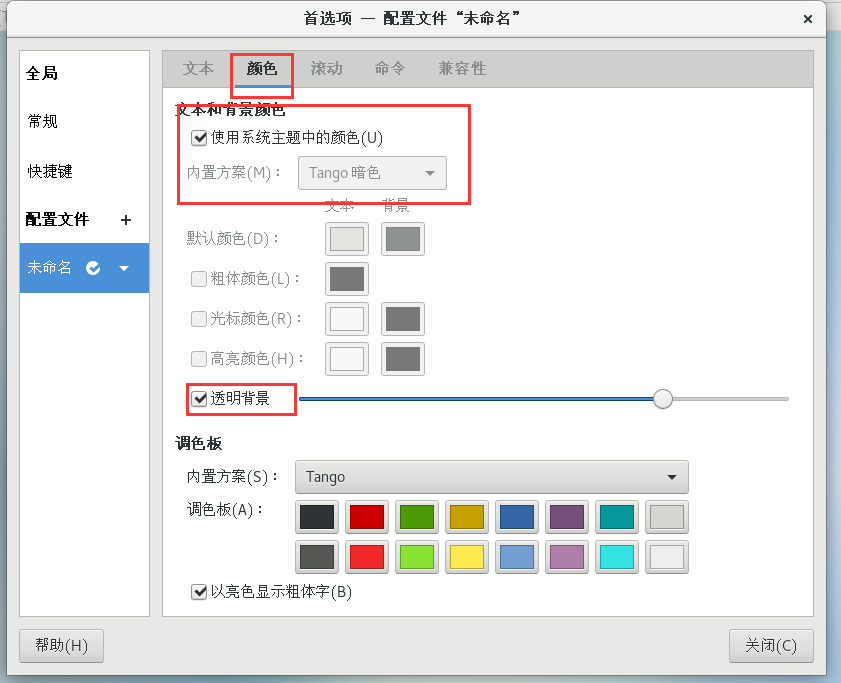This screenshot has width=841, height=683.
Task: Click the dark yellow palette swatch
Action: [x=467, y=517]
